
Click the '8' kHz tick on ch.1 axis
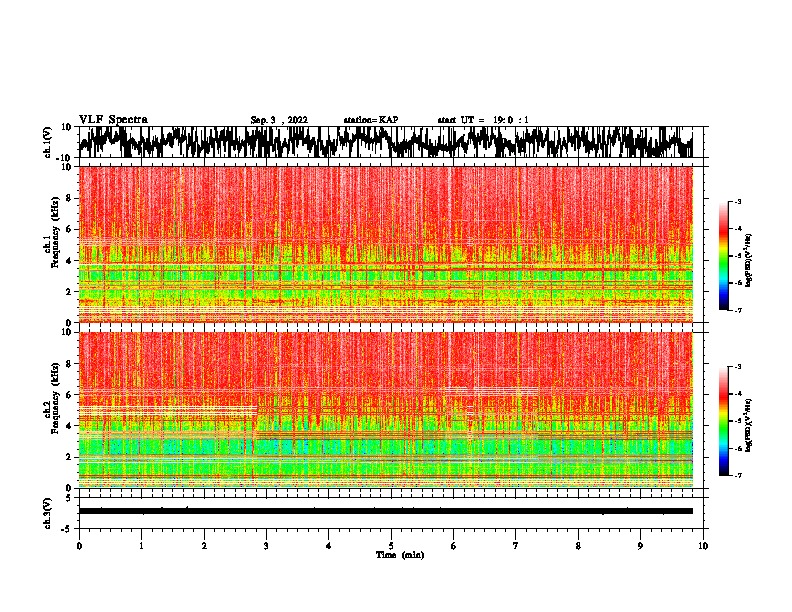click(69, 198)
